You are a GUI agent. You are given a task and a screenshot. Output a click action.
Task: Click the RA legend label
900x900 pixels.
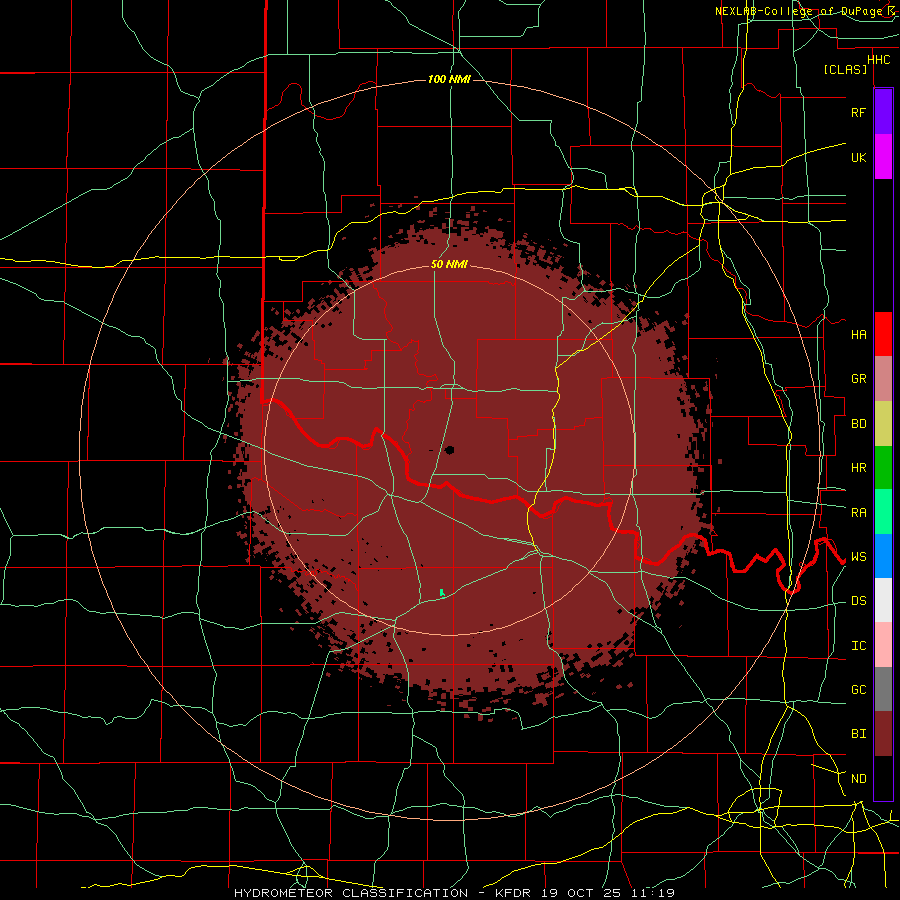pos(858,513)
